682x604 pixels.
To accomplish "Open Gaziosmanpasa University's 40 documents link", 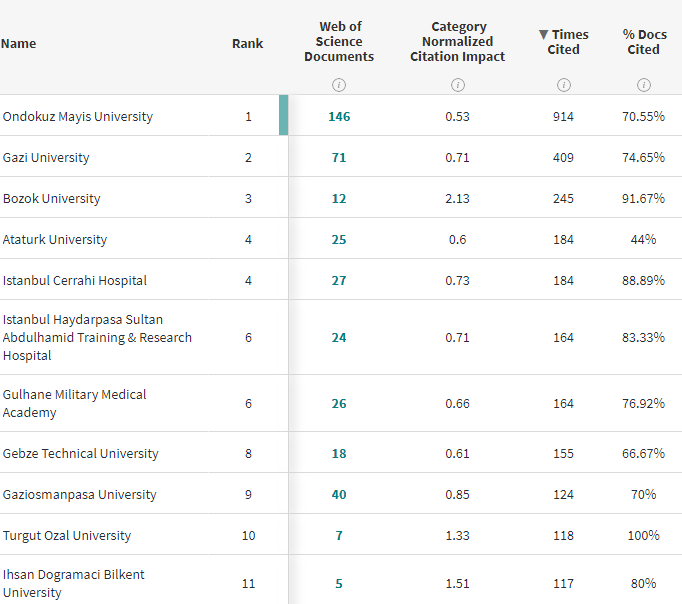I will point(339,495).
